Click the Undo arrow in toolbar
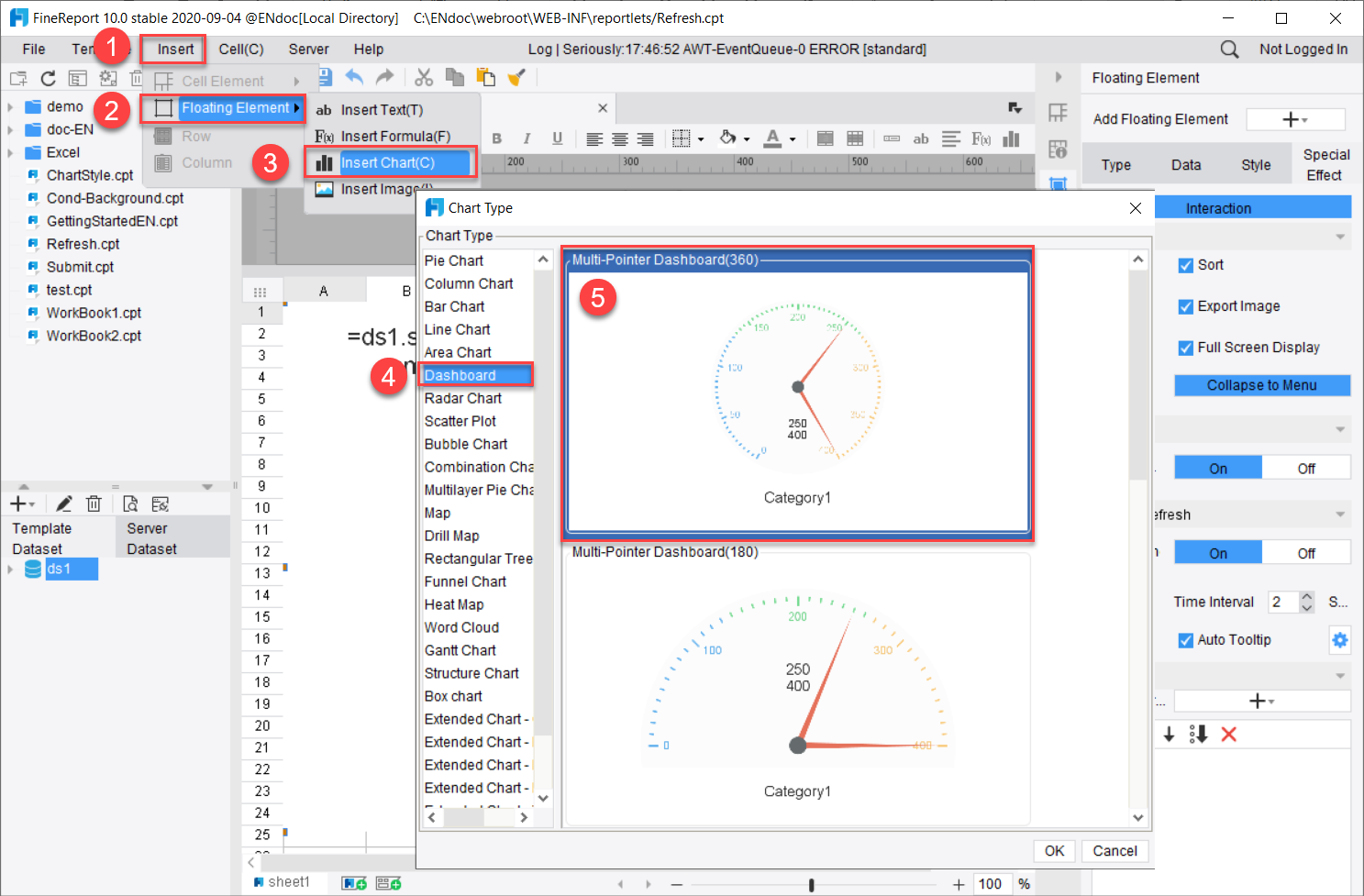The height and width of the screenshot is (896, 1364). [x=354, y=77]
